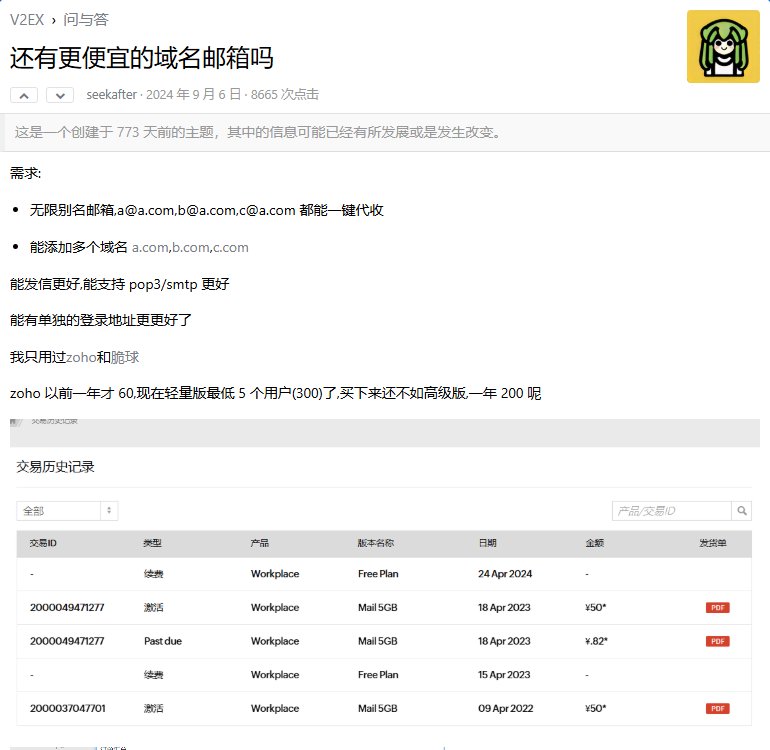Viewport: 770px width, 750px height.
Task: Select 版本名称 column header
Action: coord(376,543)
